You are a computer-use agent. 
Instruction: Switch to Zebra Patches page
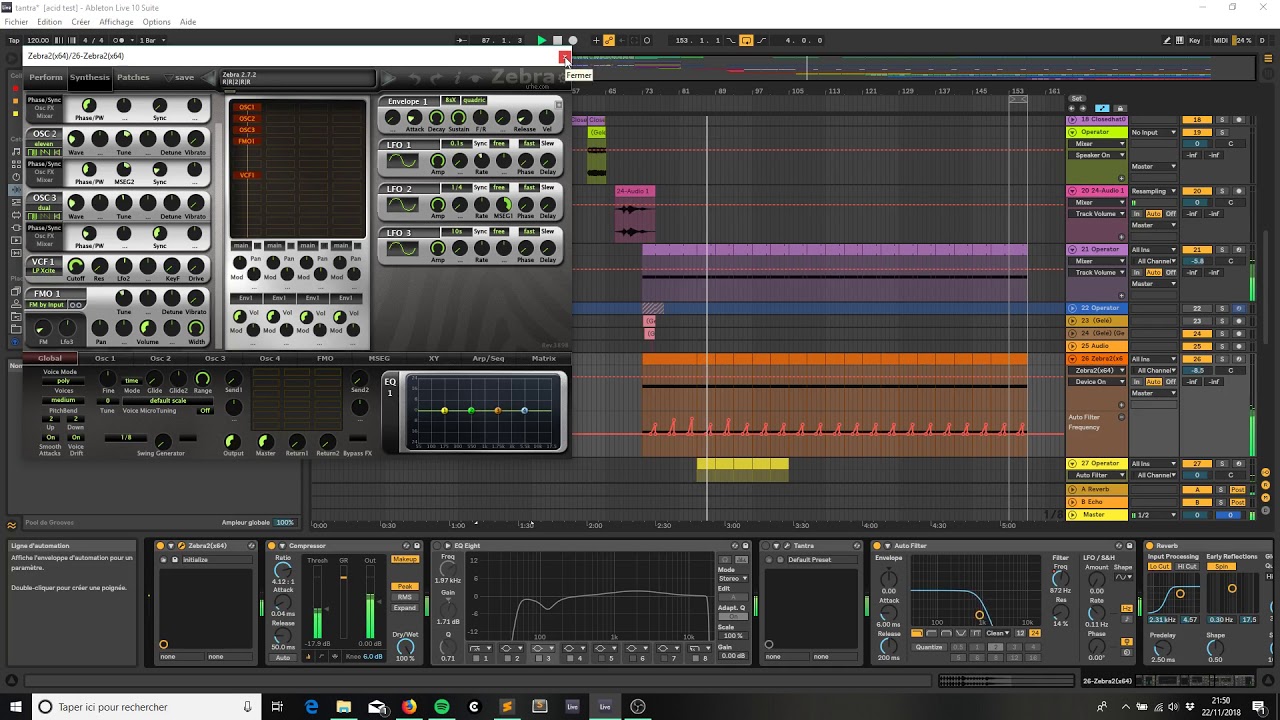coord(133,77)
